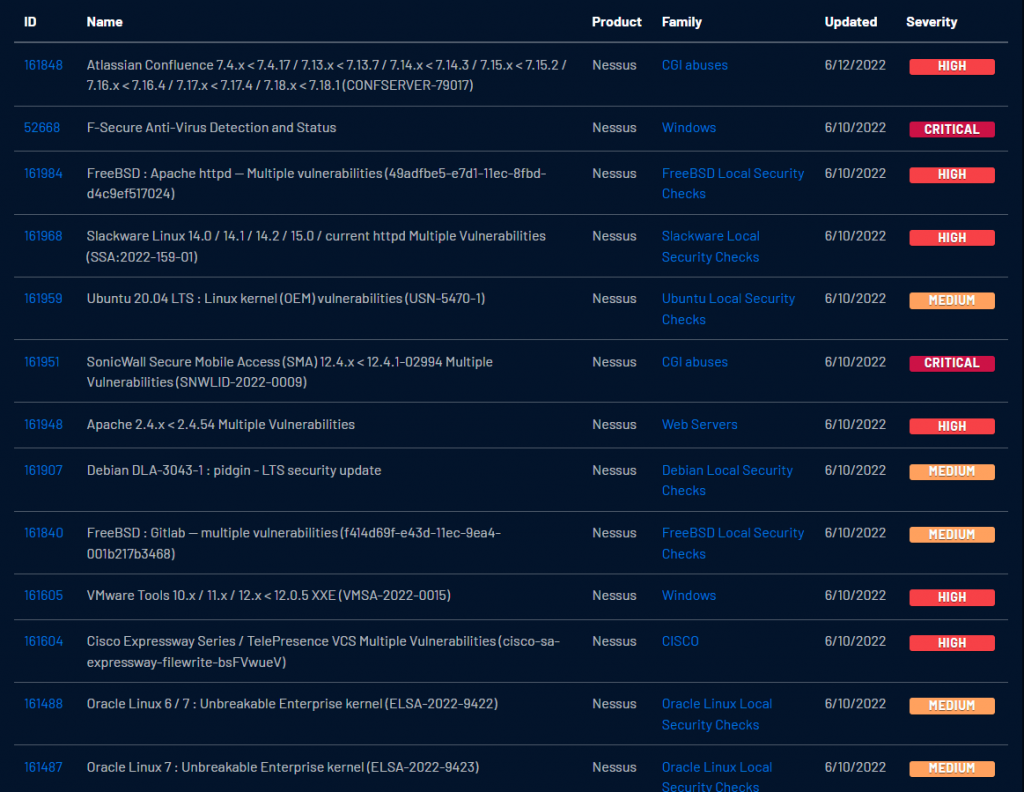1024x792 pixels.
Task: Click the Product column header
Action: pos(616,22)
